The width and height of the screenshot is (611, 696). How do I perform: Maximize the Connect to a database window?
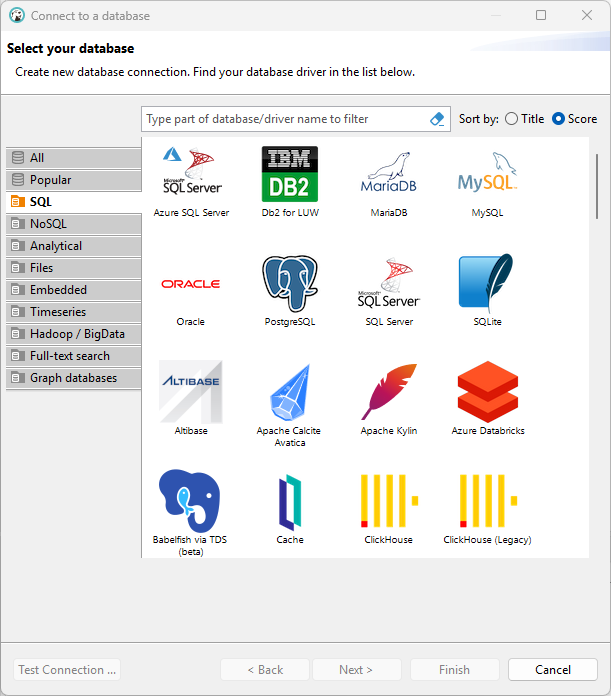(x=541, y=16)
